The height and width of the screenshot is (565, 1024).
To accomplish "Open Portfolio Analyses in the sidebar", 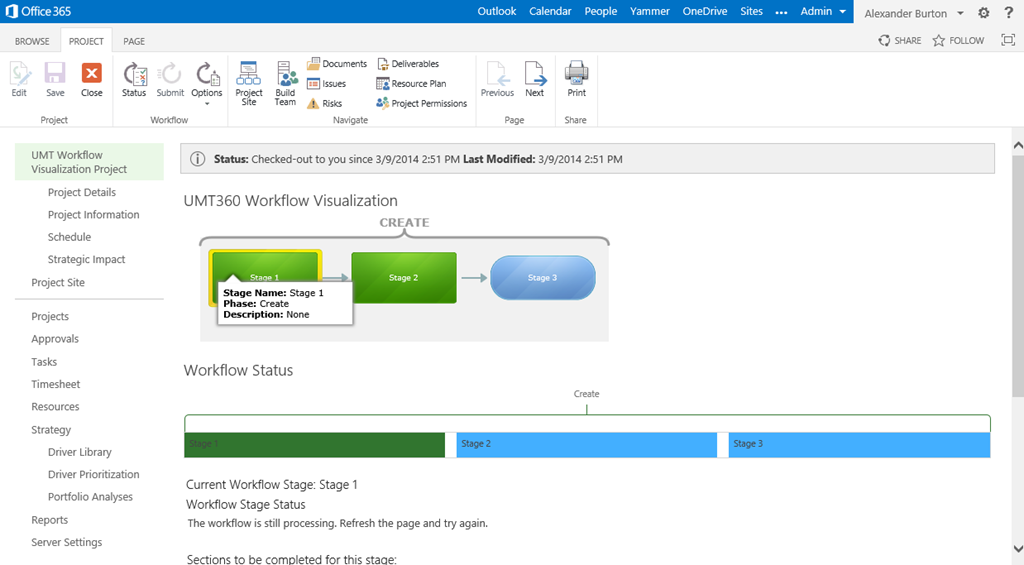I will (x=90, y=496).
